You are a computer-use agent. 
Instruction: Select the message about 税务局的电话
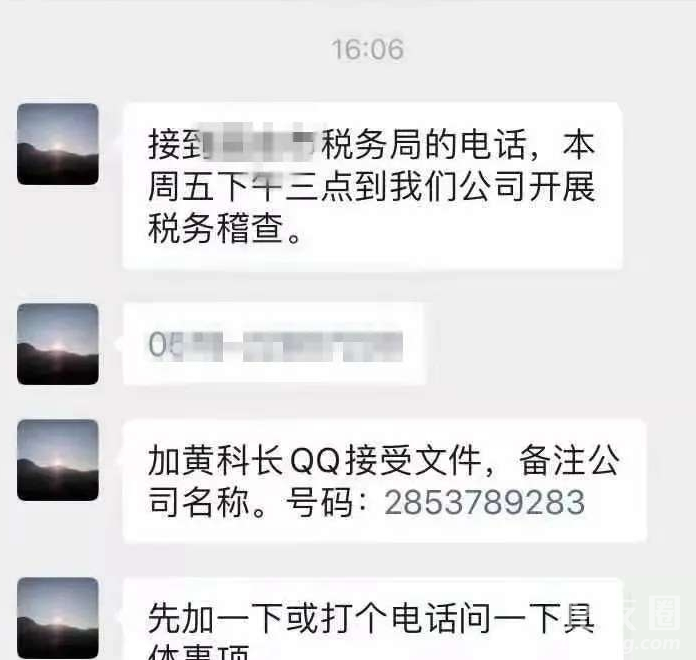pos(372,186)
